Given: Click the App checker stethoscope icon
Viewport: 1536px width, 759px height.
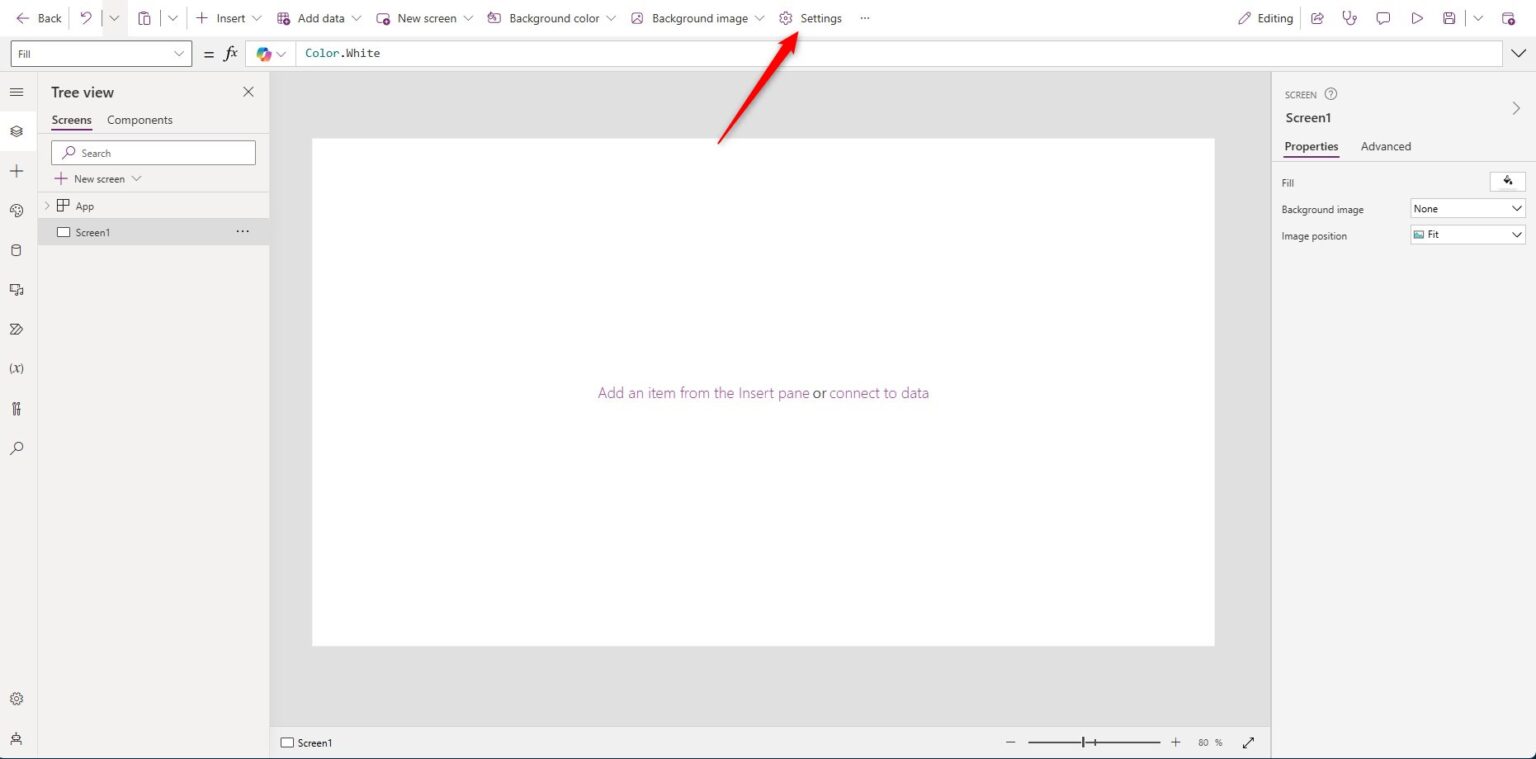Looking at the screenshot, I should coord(1350,18).
